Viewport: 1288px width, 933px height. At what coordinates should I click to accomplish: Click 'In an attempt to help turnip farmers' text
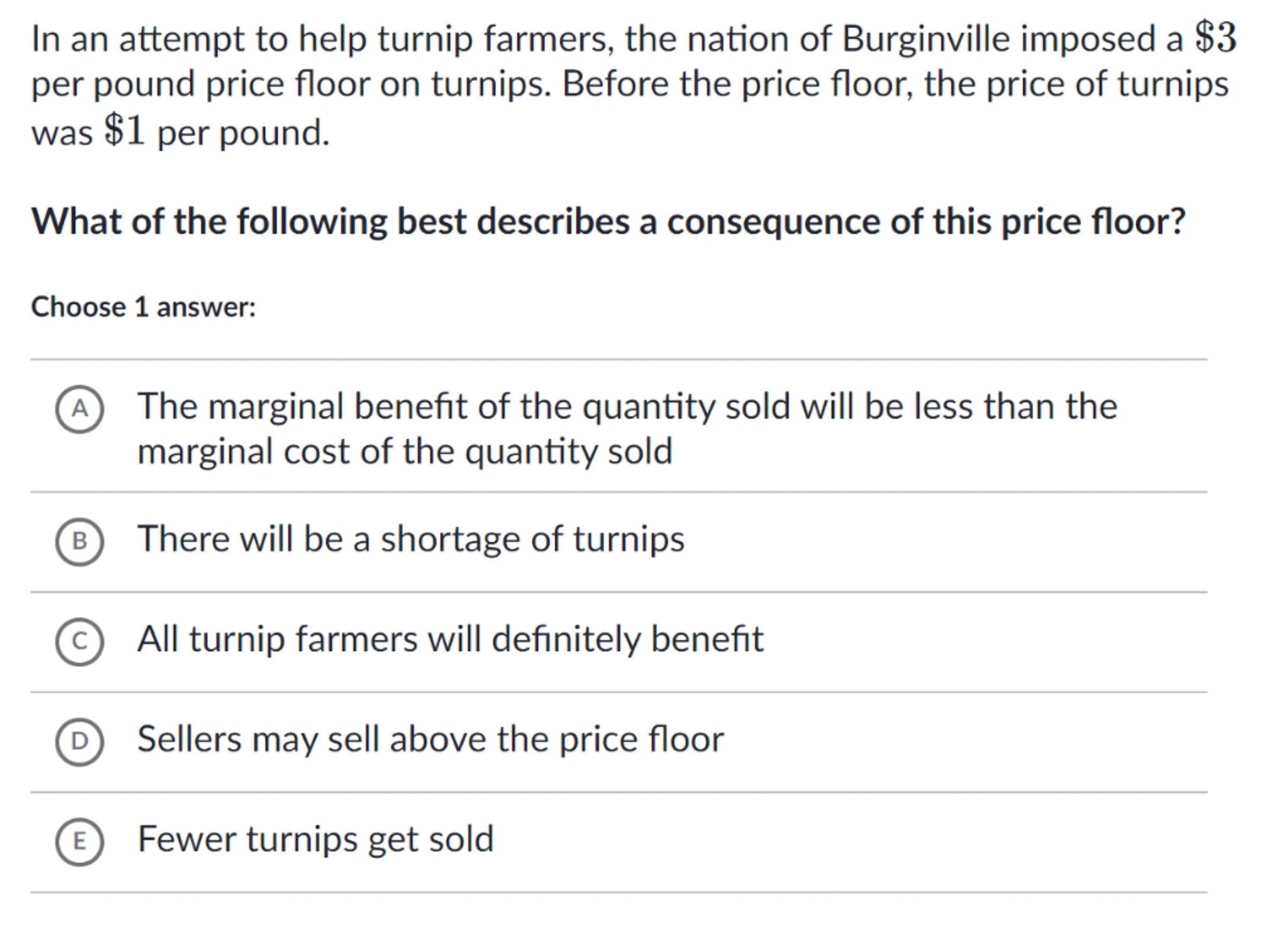tap(322, 39)
